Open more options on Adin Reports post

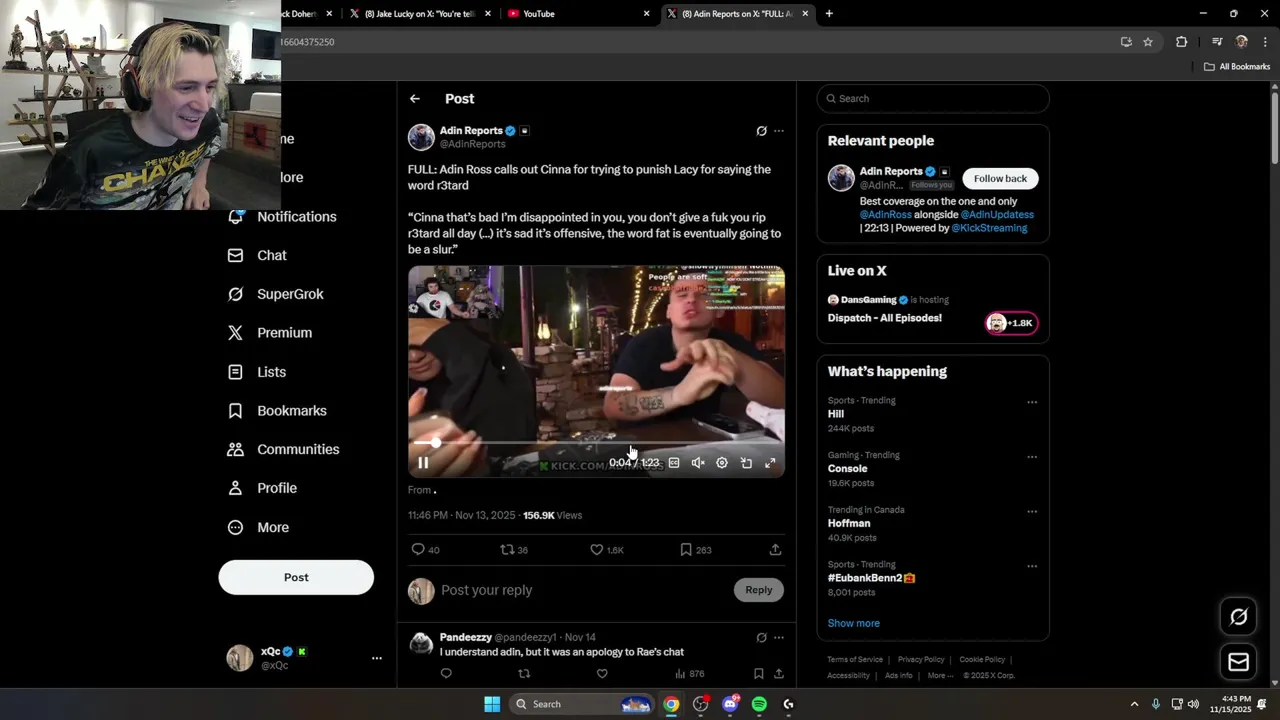(779, 131)
